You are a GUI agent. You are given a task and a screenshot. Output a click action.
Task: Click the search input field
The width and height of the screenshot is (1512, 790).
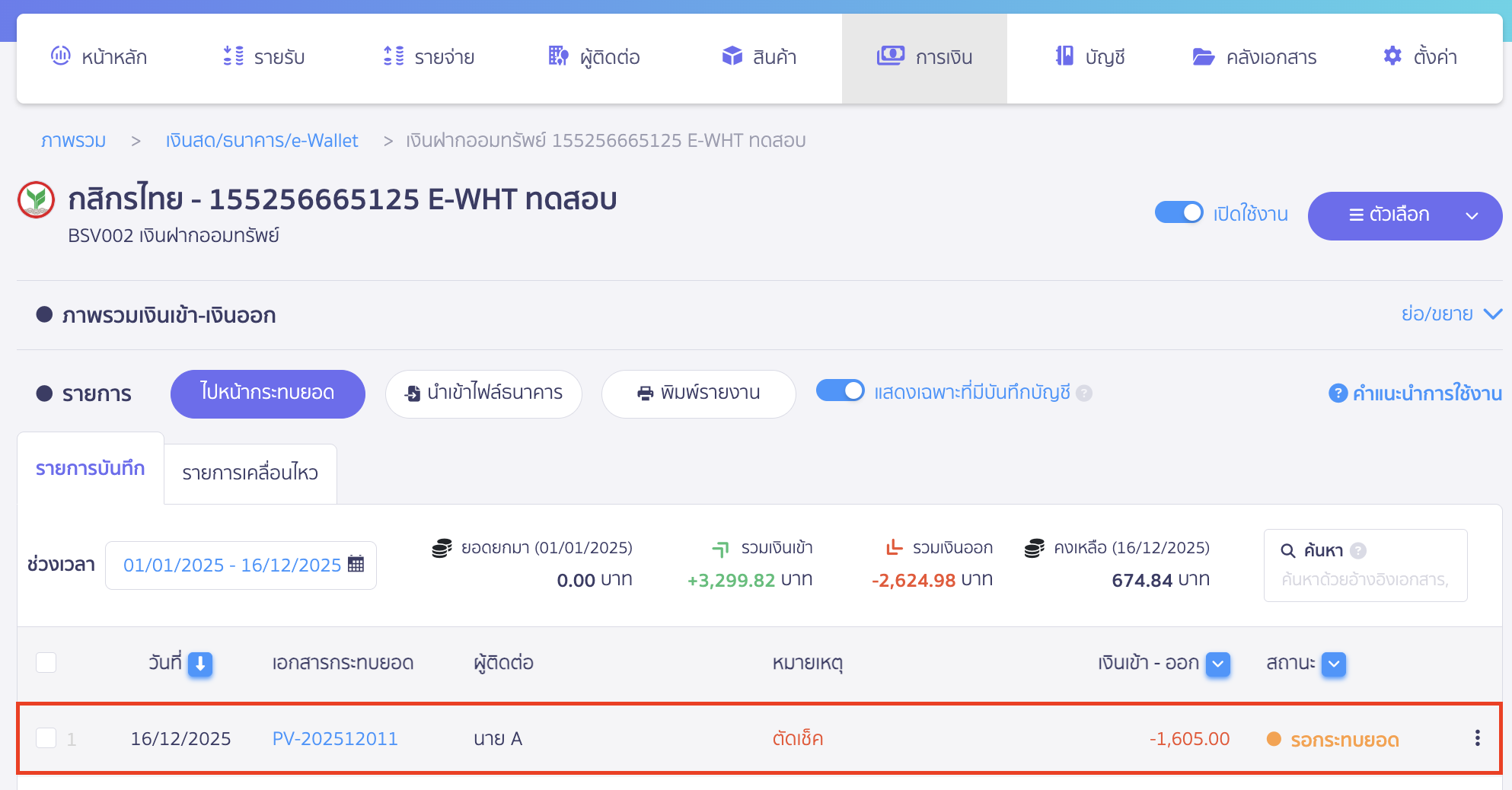click(1364, 580)
